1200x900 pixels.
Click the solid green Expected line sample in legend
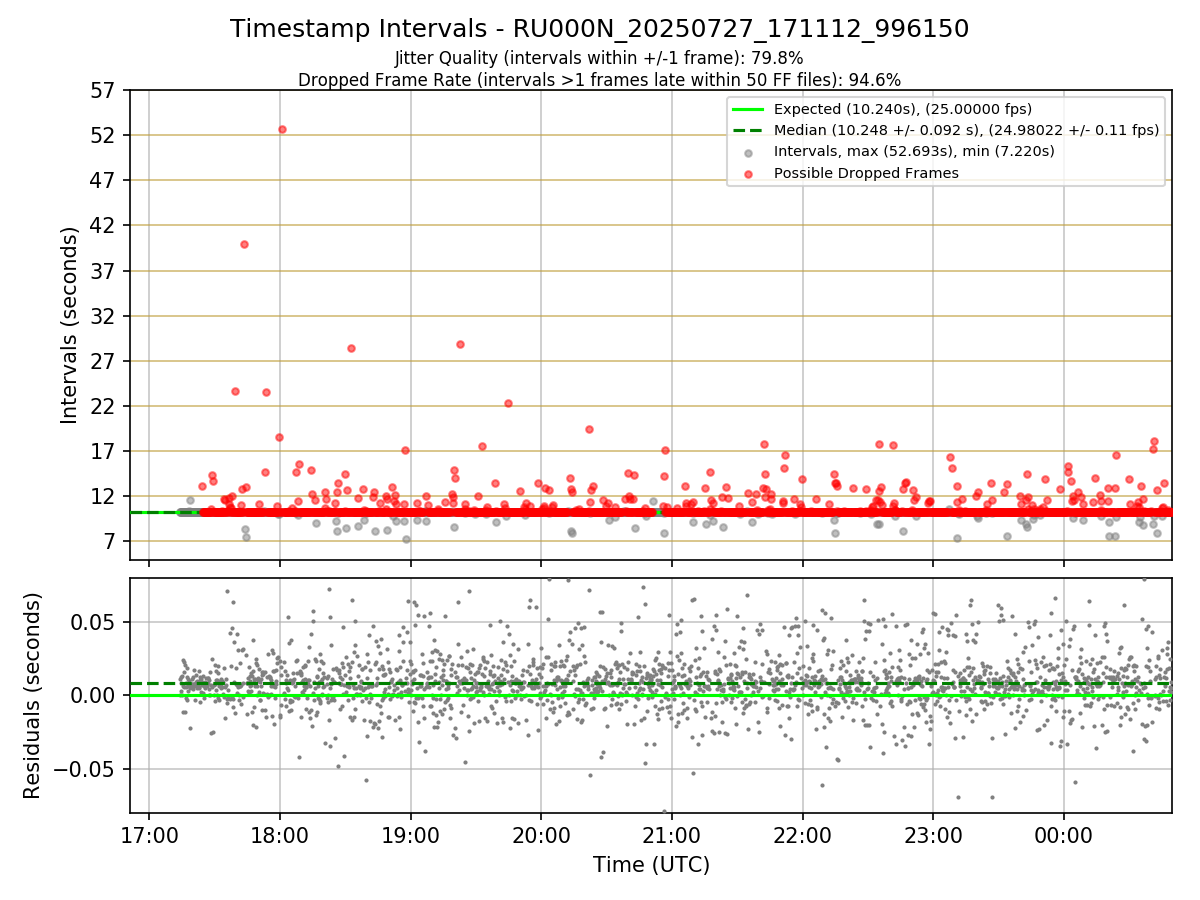(x=749, y=109)
